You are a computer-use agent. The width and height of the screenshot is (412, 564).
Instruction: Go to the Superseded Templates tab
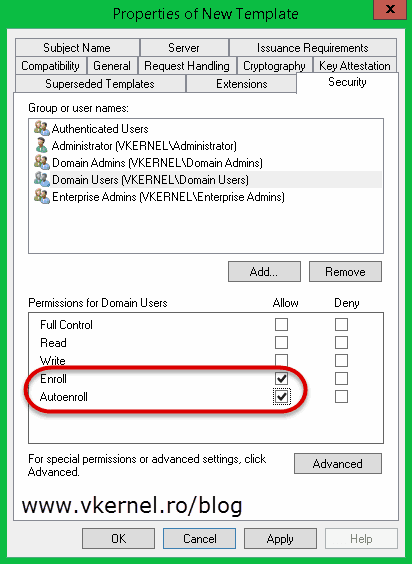[x=100, y=84]
